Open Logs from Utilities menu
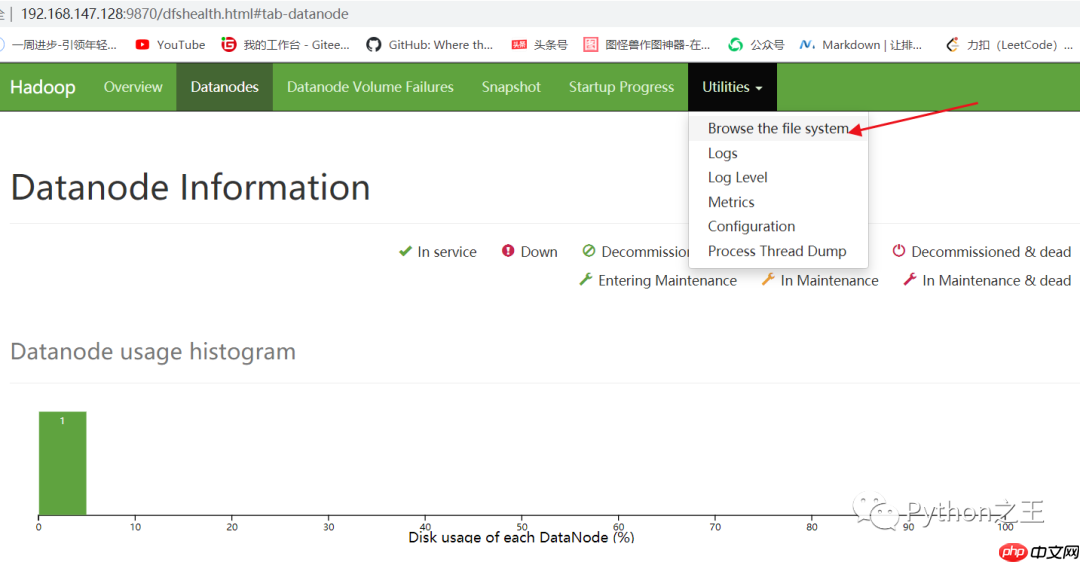1080x562 pixels. [722, 153]
